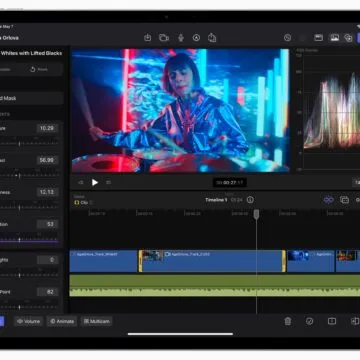Edit the 56.99 value field

(47, 160)
